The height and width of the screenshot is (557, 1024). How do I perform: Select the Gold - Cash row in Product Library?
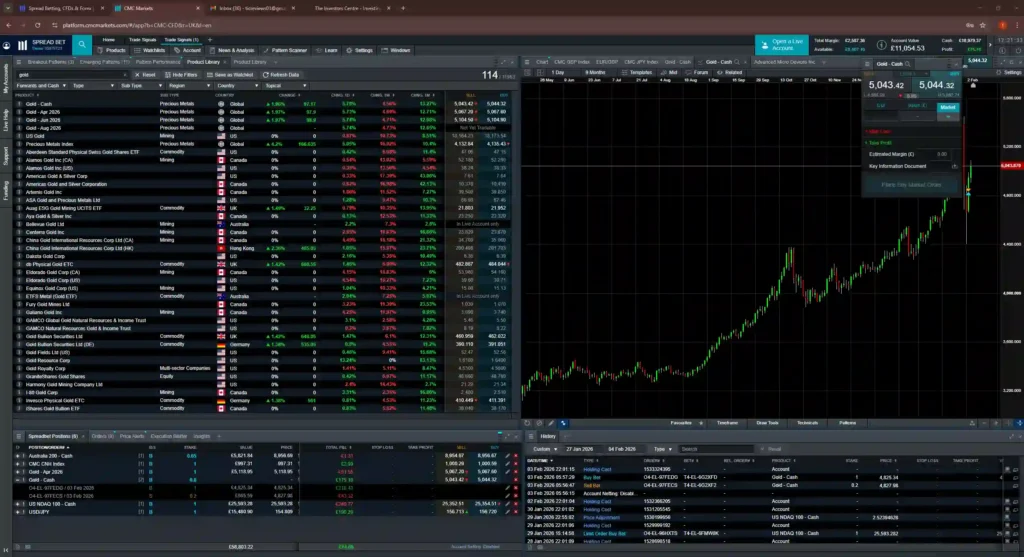point(262,104)
